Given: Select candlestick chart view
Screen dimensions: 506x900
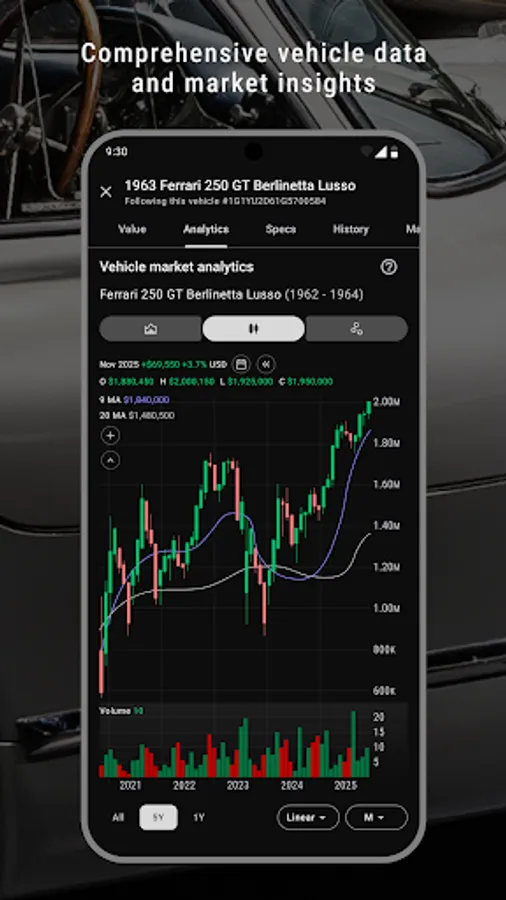Looking at the screenshot, I should tap(254, 329).
